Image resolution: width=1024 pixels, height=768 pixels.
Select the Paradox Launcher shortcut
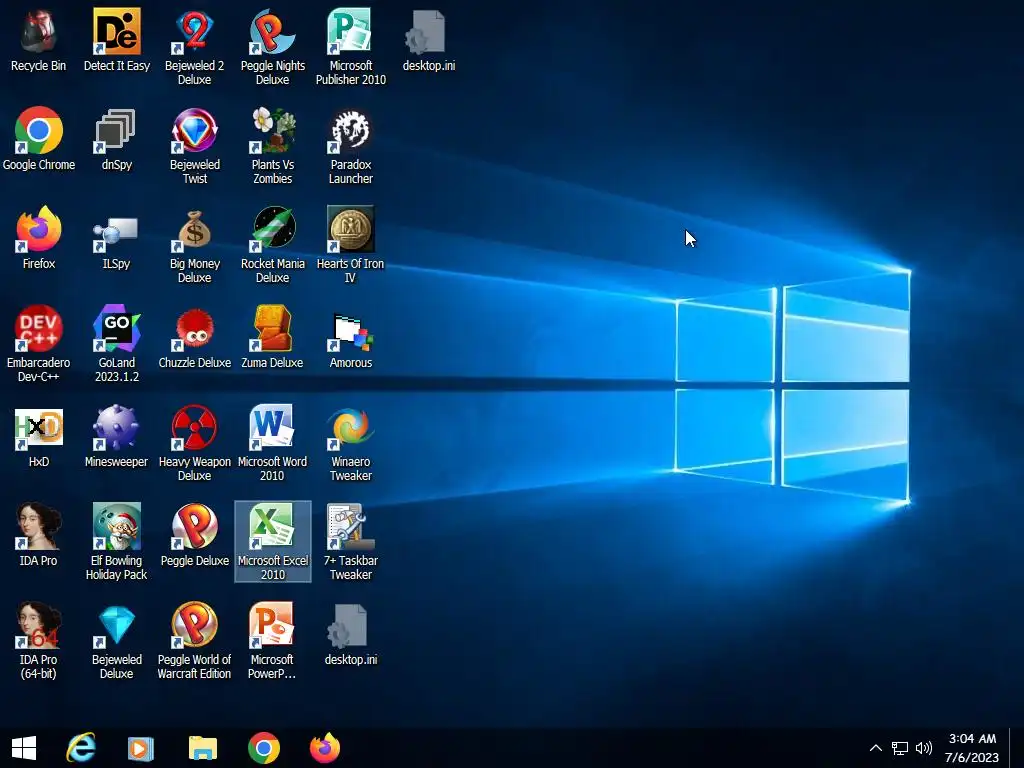(x=351, y=146)
